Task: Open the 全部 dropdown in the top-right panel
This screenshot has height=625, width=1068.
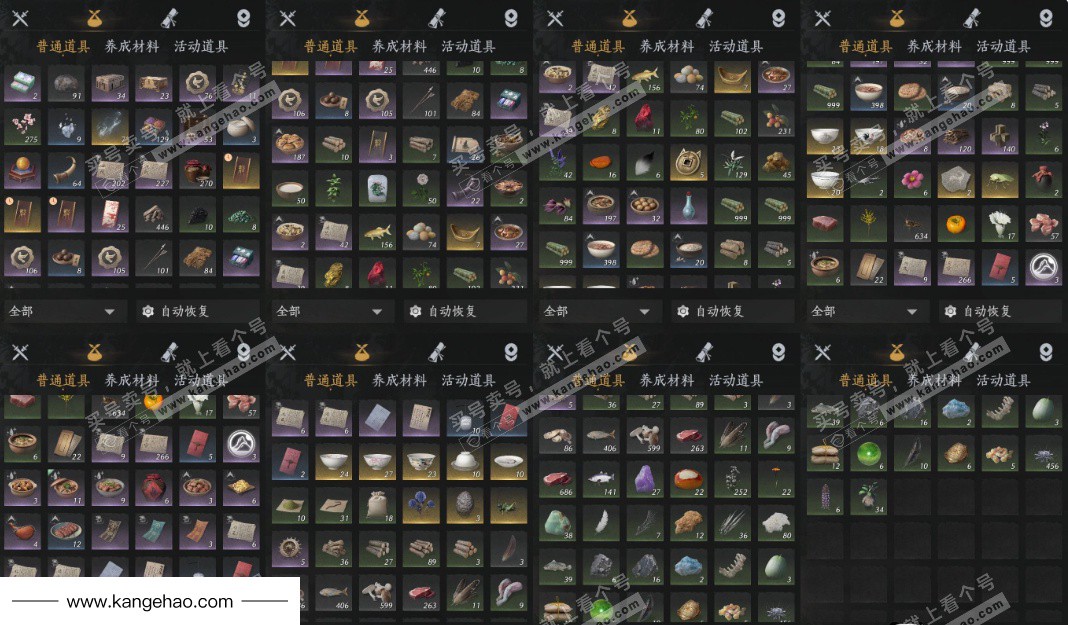Action: coord(868,311)
